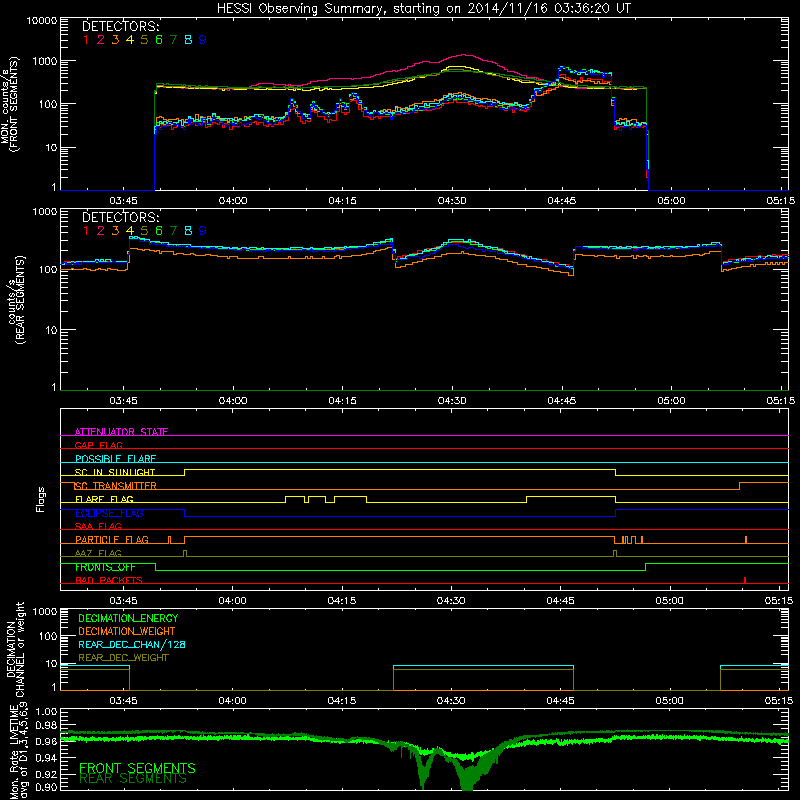The width and height of the screenshot is (800, 800).
Task: Click blue detector 9 in rear segments legend
Action: pyautogui.click(x=203, y=231)
